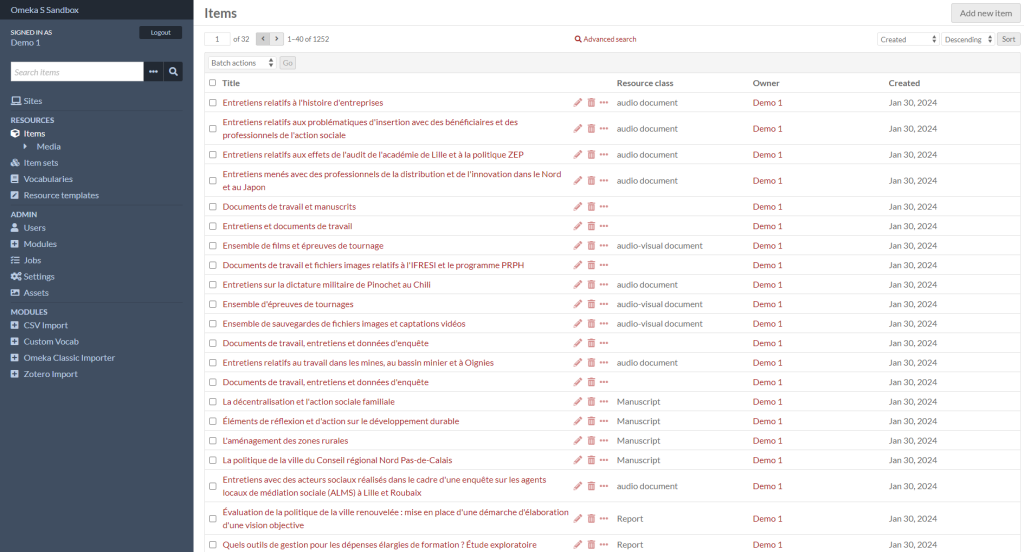The width and height of the screenshot is (1024, 552).
Task: Go to next page arrow
Action: coord(277,39)
